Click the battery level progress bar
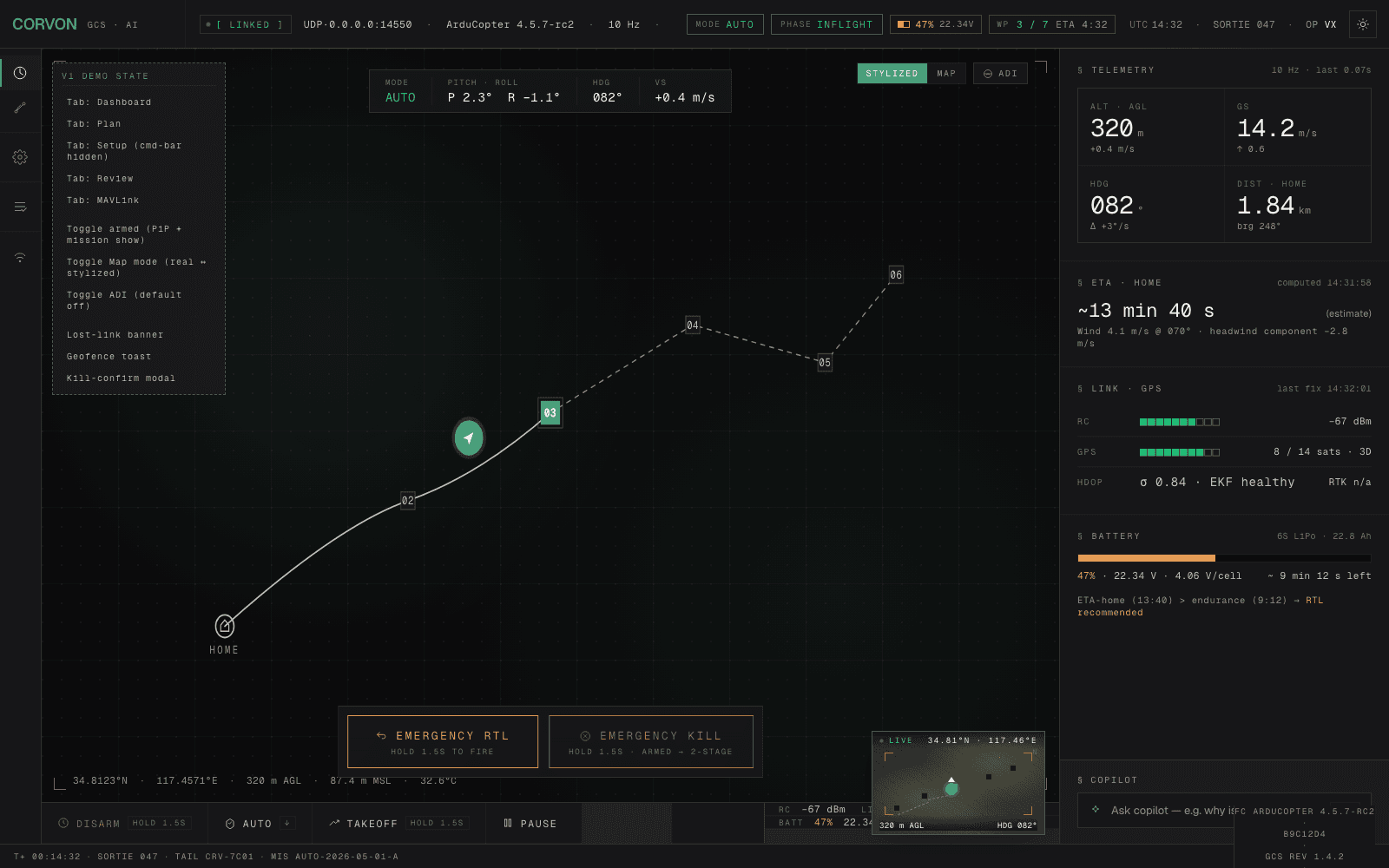Image resolution: width=1389 pixels, height=868 pixels. click(1224, 558)
